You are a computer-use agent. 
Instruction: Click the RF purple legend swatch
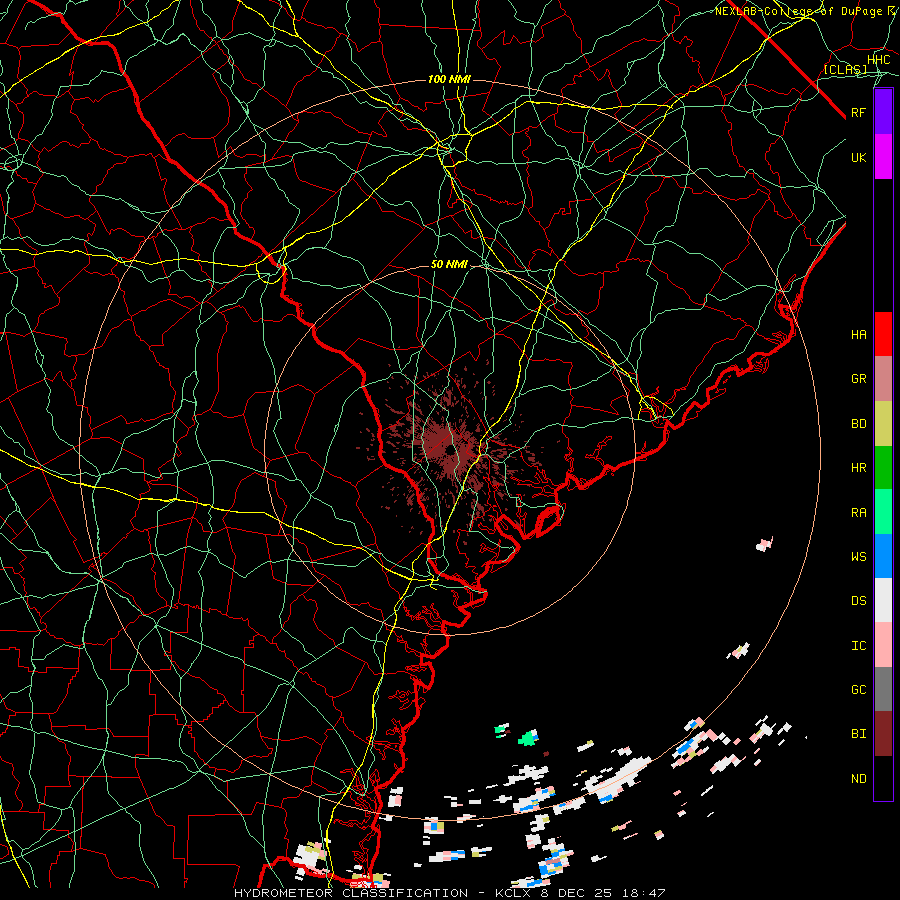pos(883,112)
